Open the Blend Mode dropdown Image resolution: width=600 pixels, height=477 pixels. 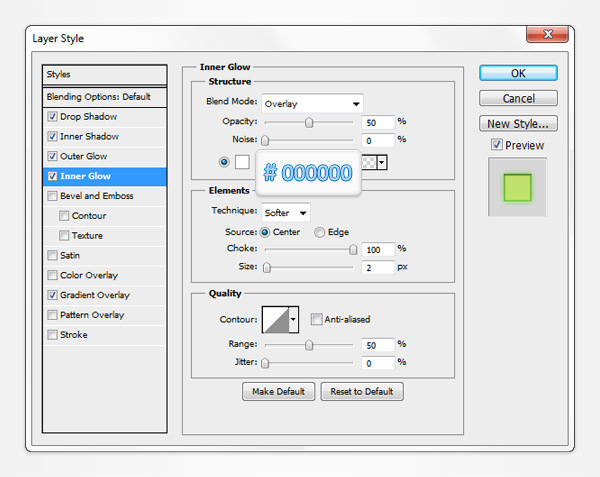(x=312, y=103)
